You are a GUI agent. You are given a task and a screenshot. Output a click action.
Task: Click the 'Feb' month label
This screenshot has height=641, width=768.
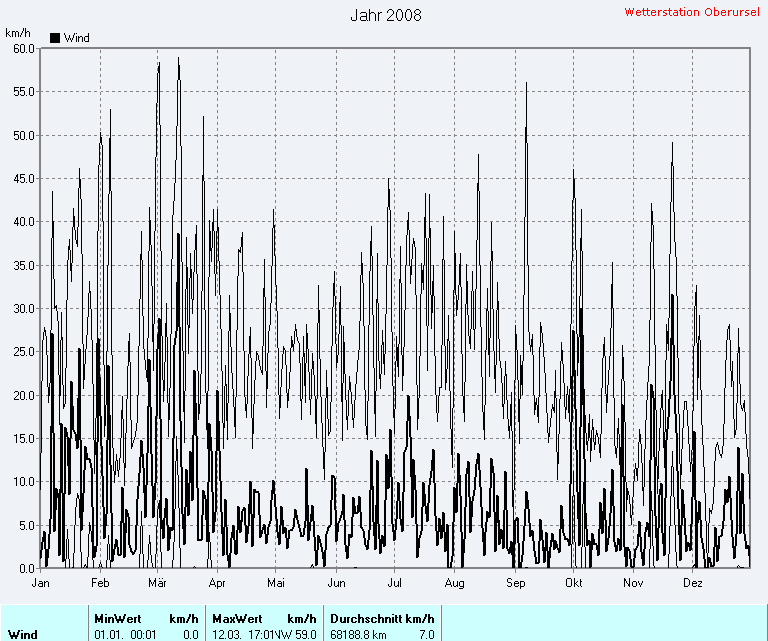coord(100,583)
